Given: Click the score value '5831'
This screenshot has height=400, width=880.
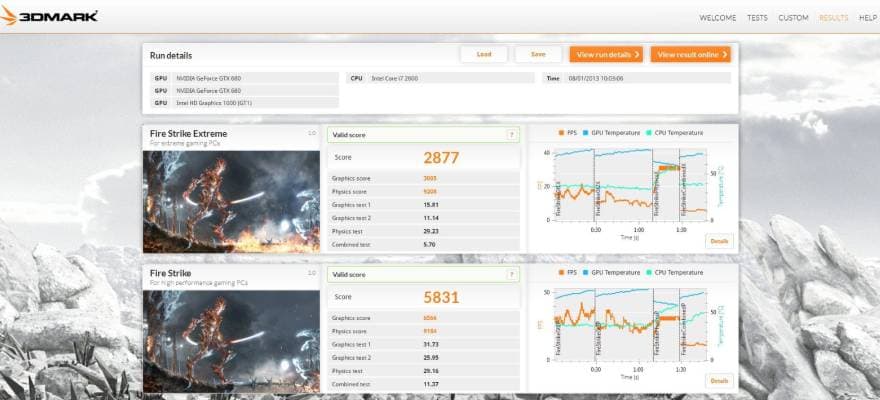Looking at the screenshot, I should (x=441, y=297).
